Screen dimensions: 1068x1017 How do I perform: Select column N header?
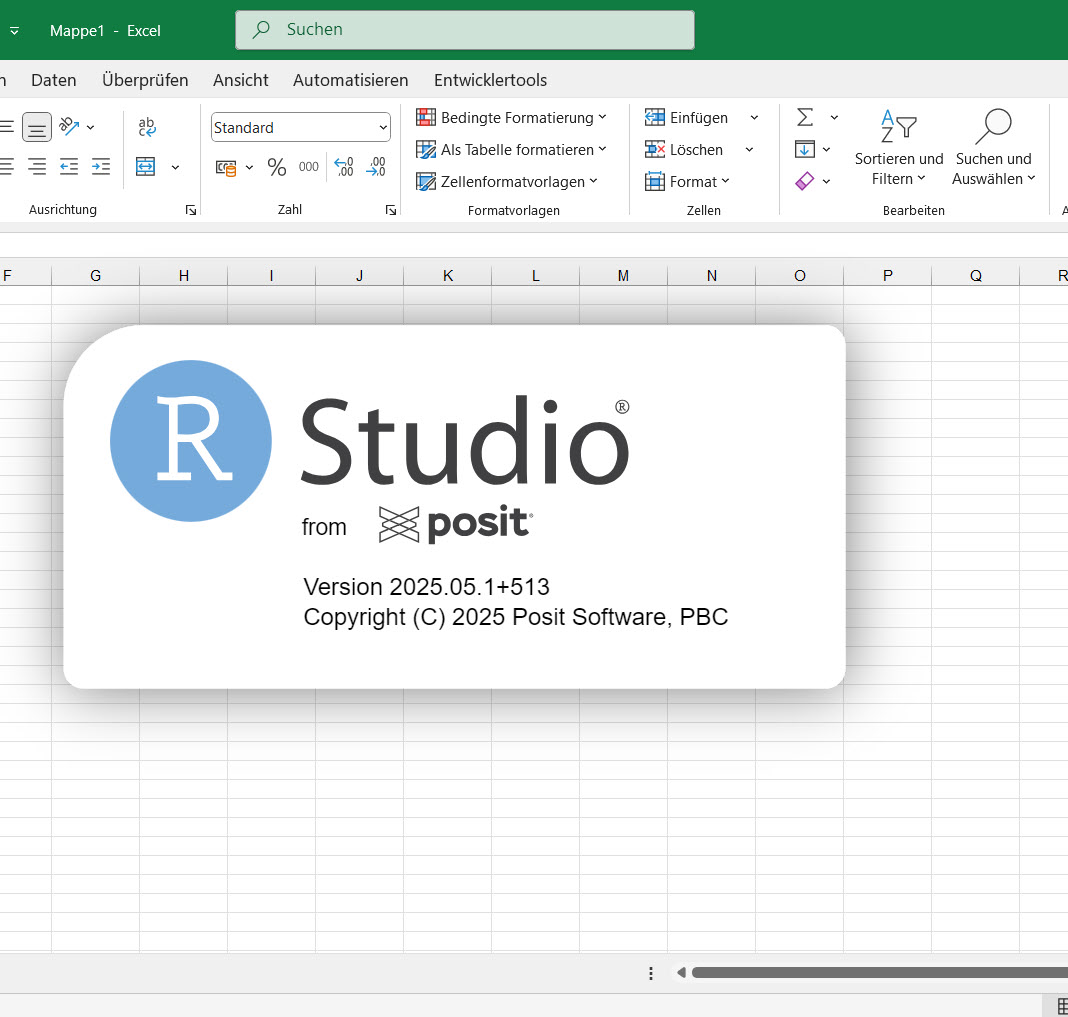pos(712,275)
